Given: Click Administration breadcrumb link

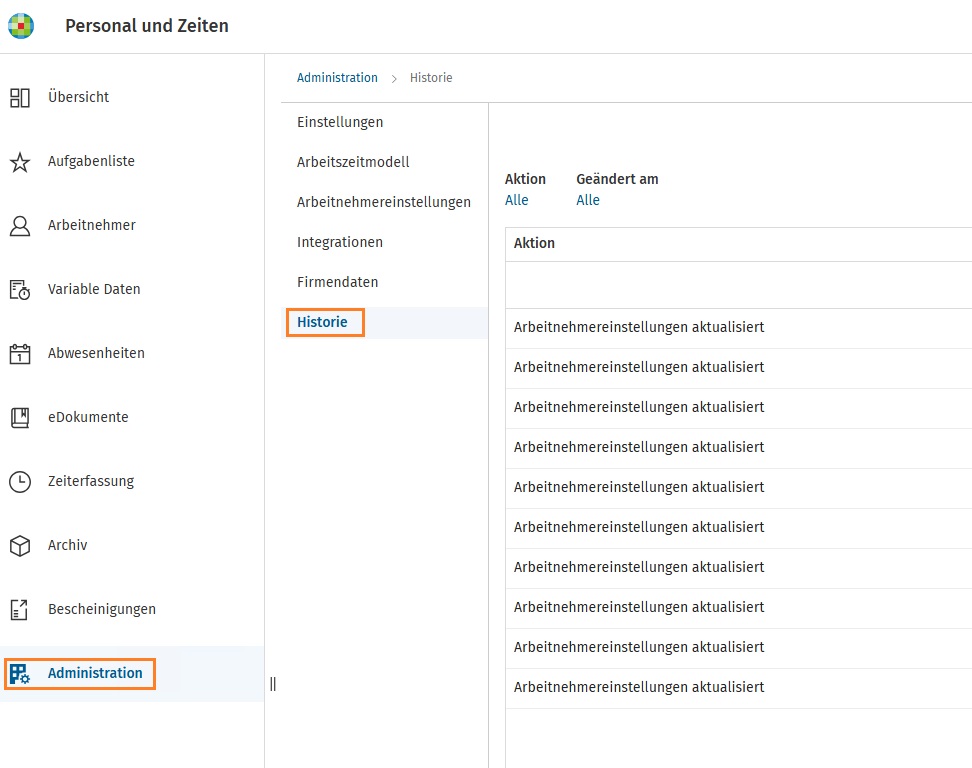Looking at the screenshot, I should (x=337, y=78).
